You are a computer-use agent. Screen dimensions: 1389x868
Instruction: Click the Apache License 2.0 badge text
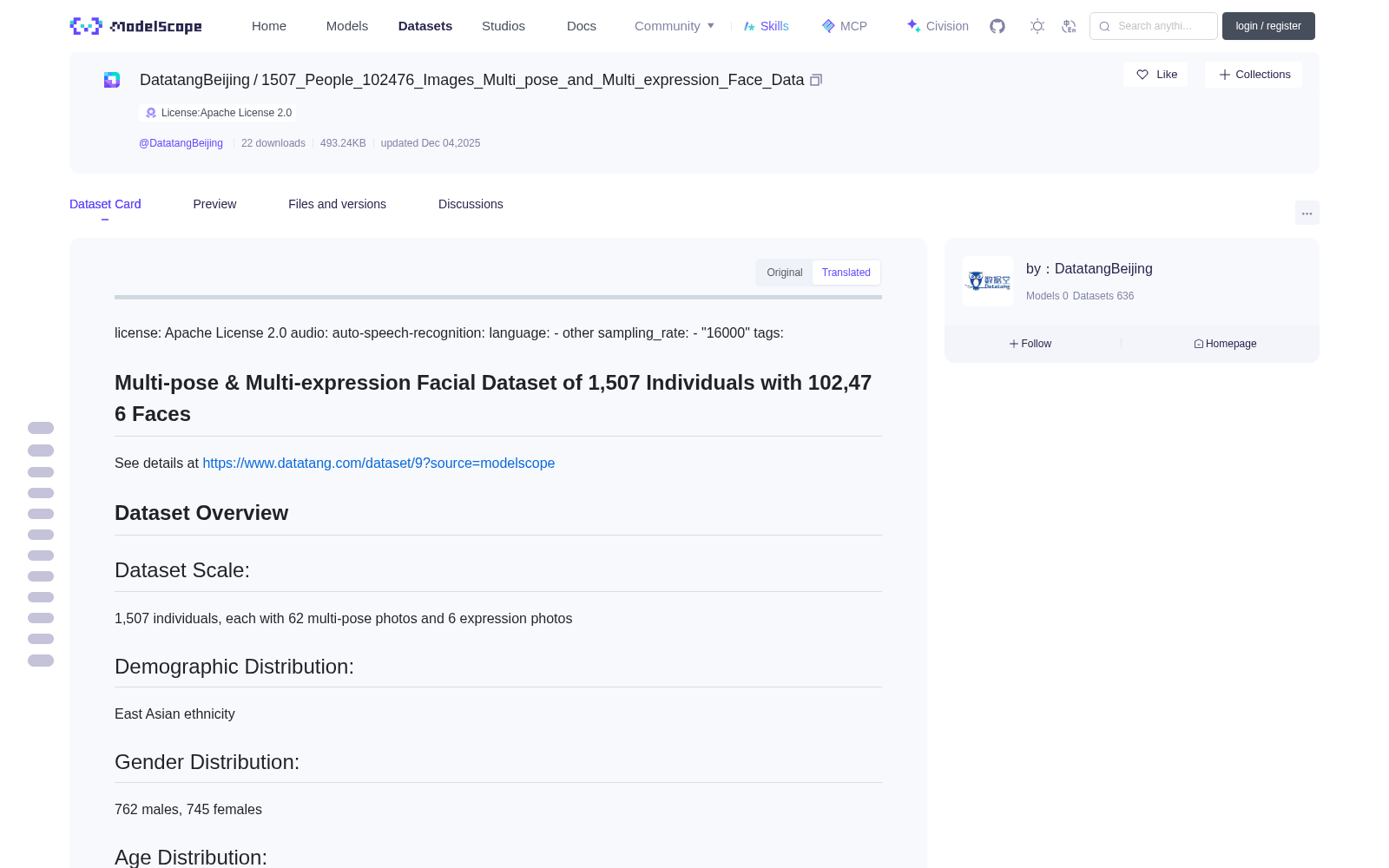click(227, 113)
